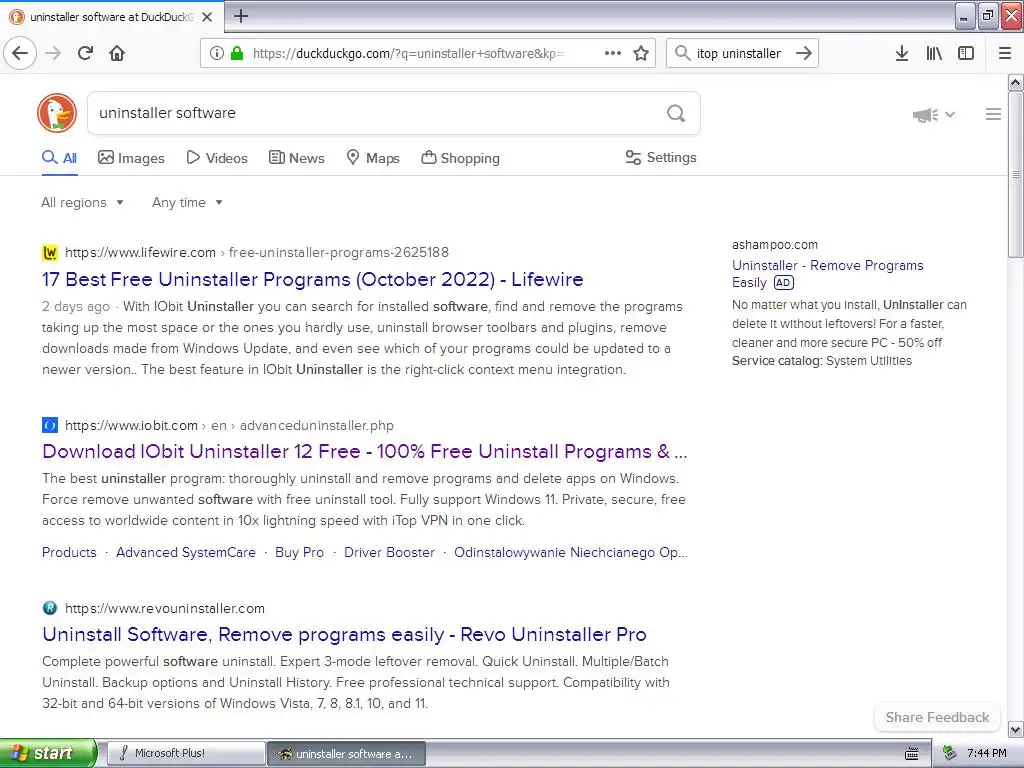Click Odinstalowywanie Niechcianego sitelink

point(571,552)
